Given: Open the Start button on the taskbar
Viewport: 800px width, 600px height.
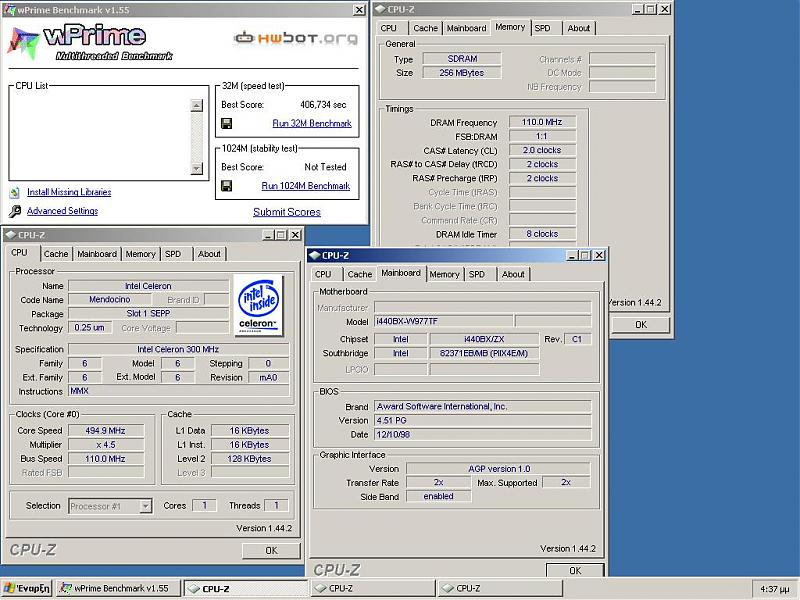Looking at the screenshot, I should coord(27,588).
